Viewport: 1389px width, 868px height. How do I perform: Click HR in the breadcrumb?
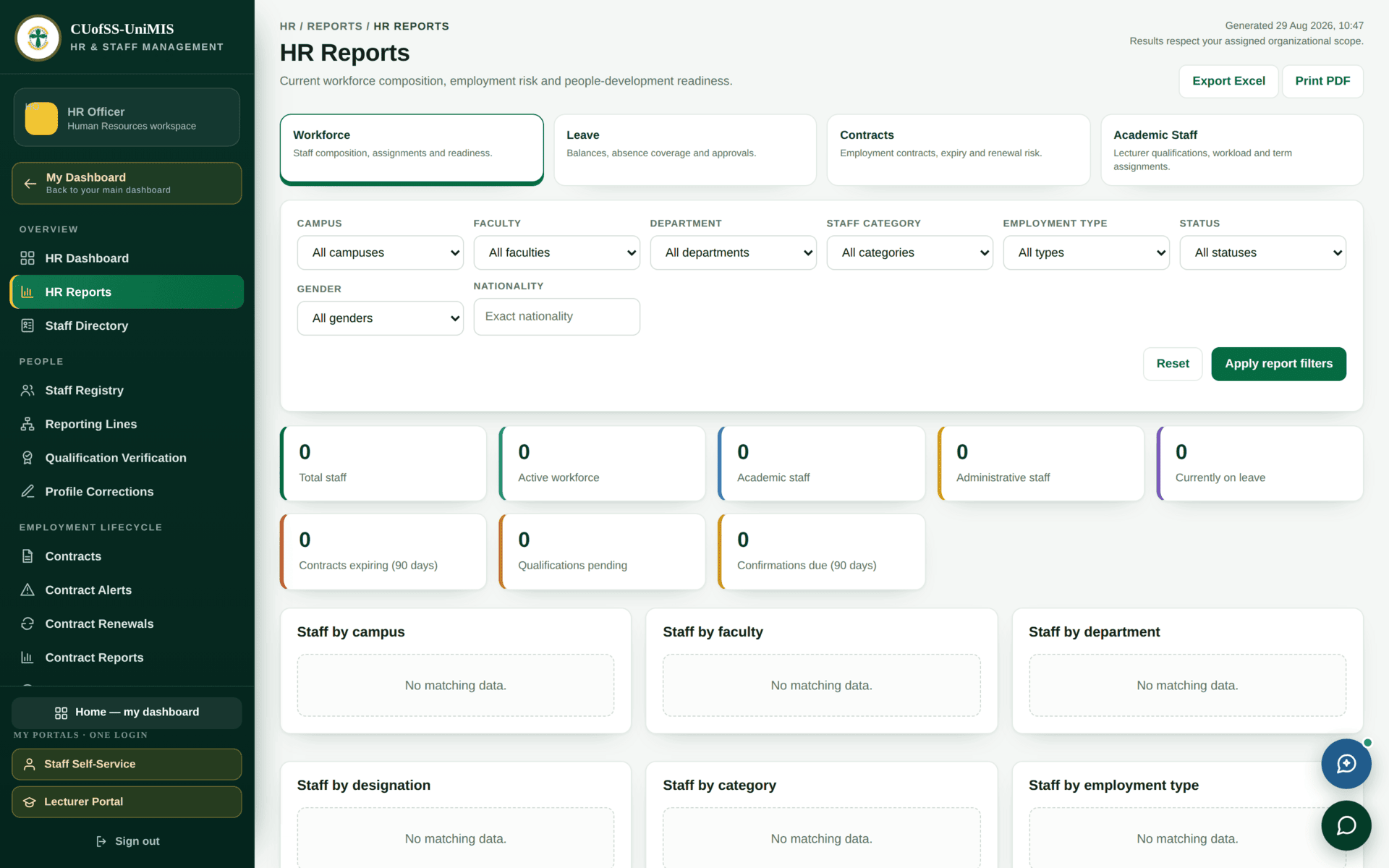(288, 26)
